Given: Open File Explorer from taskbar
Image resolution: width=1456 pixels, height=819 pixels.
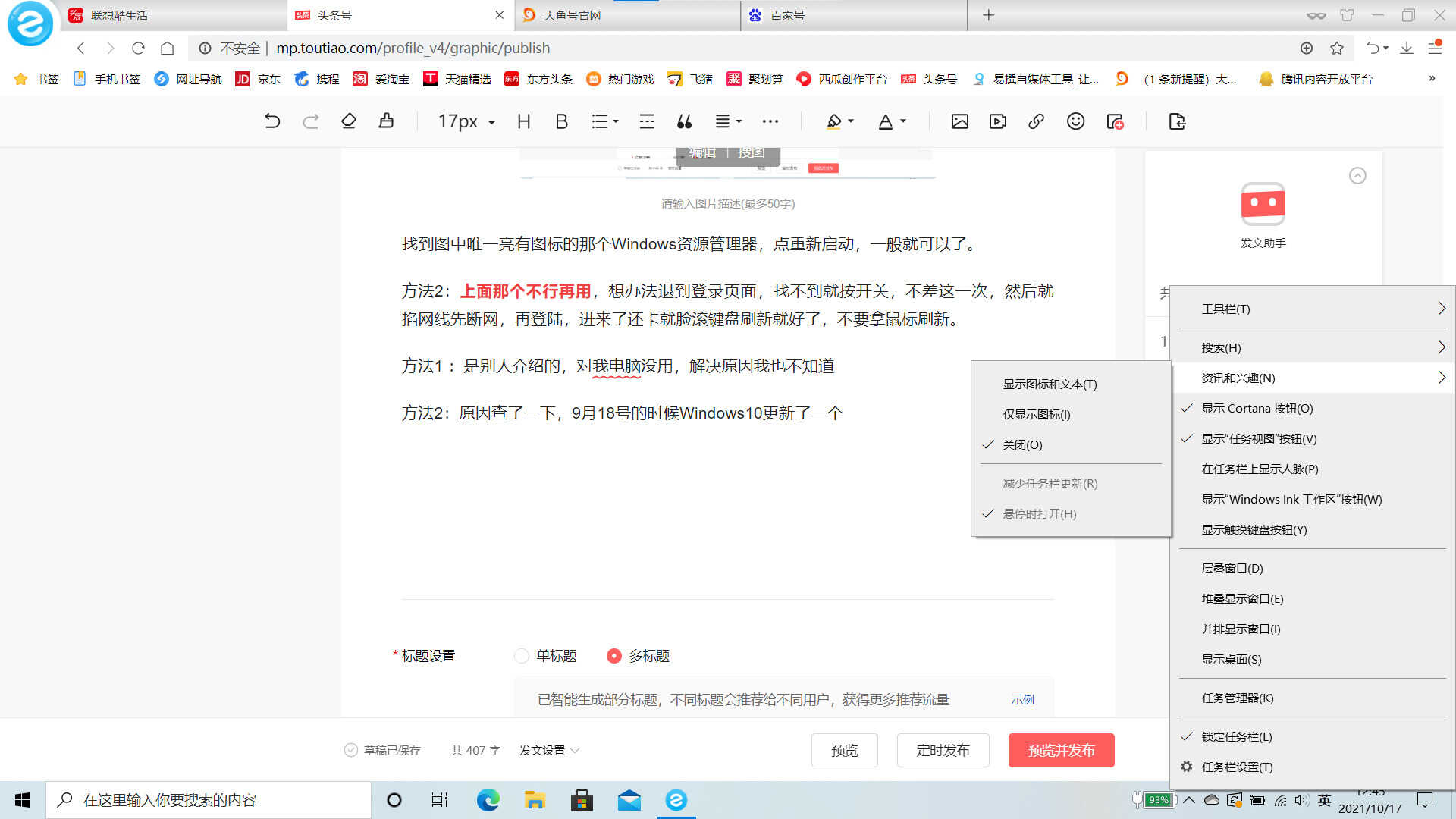Looking at the screenshot, I should point(535,800).
